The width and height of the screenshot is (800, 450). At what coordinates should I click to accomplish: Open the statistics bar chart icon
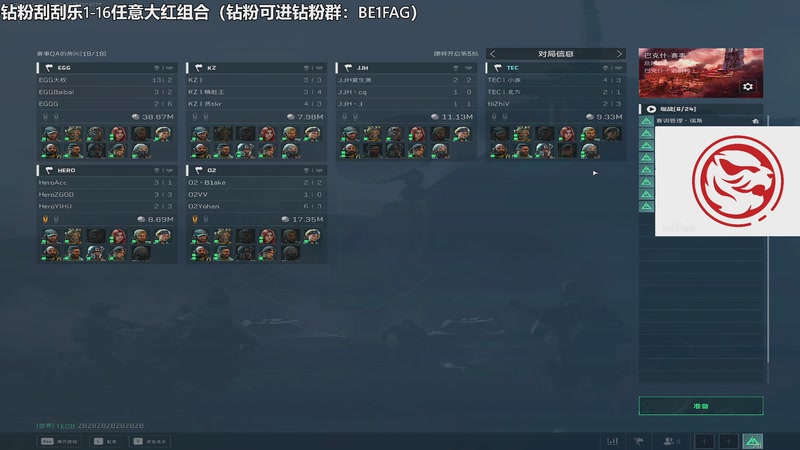pos(613,441)
